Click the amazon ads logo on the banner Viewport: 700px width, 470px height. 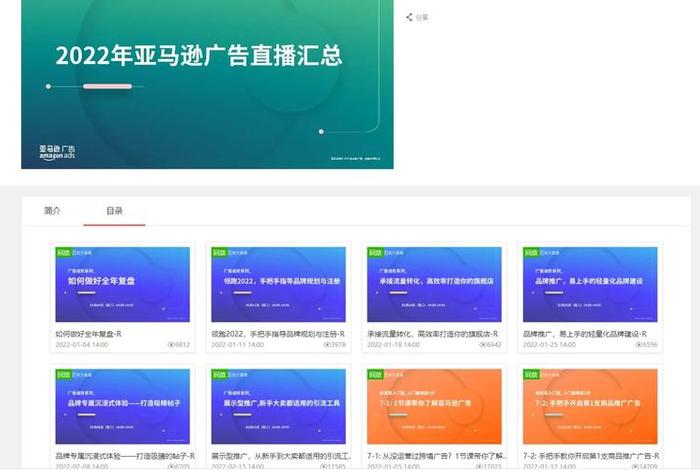point(57,153)
